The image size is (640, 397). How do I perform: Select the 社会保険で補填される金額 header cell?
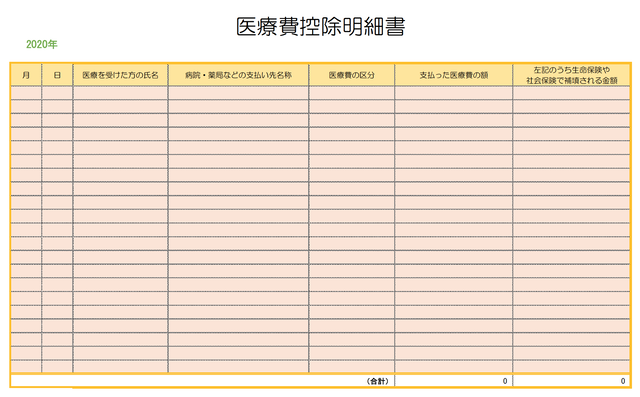point(571,75)
